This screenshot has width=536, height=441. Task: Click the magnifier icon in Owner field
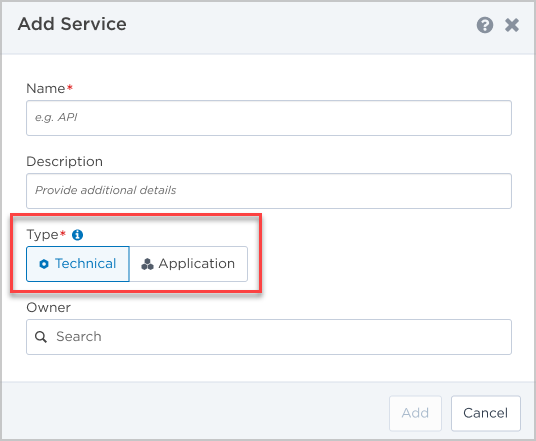click(41, 337)
